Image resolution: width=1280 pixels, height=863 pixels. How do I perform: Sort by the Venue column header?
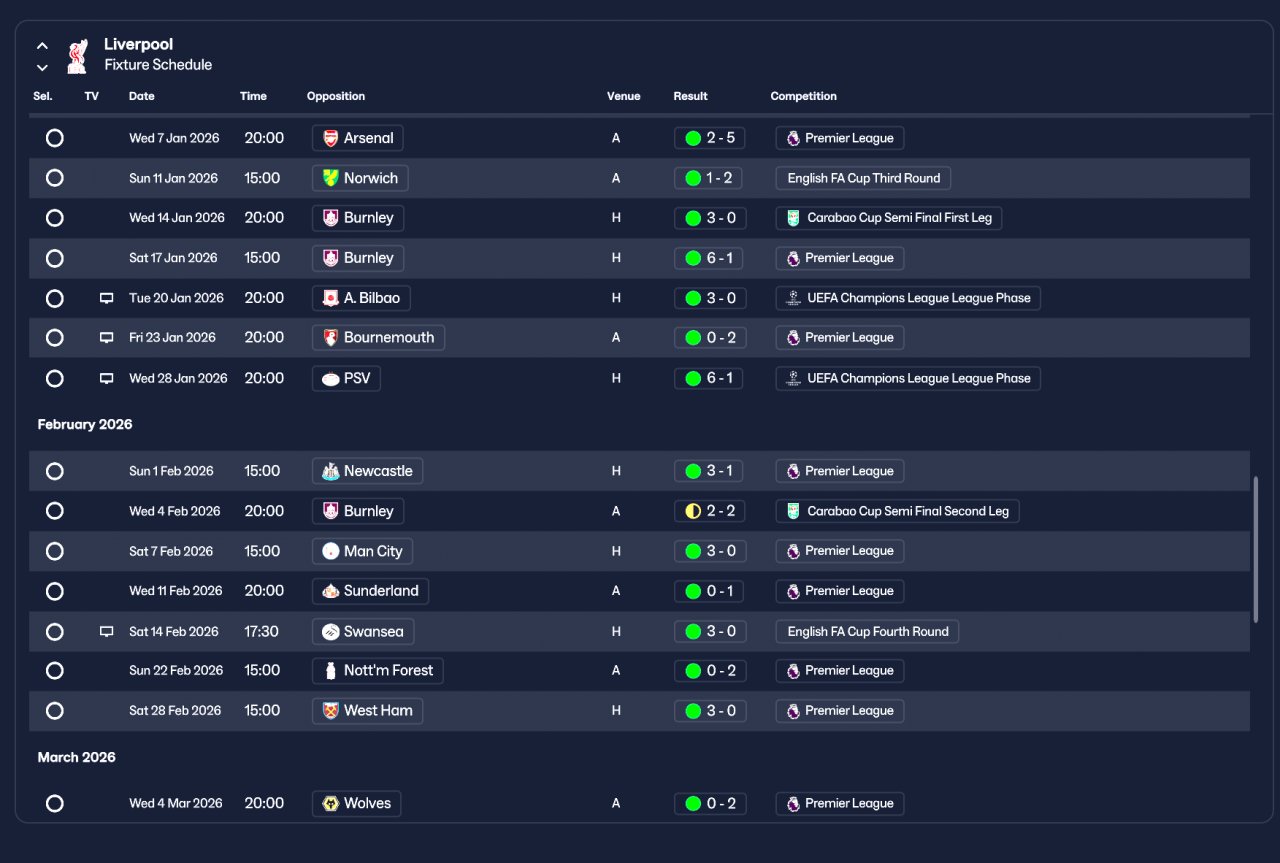click(x=623, y=97)
